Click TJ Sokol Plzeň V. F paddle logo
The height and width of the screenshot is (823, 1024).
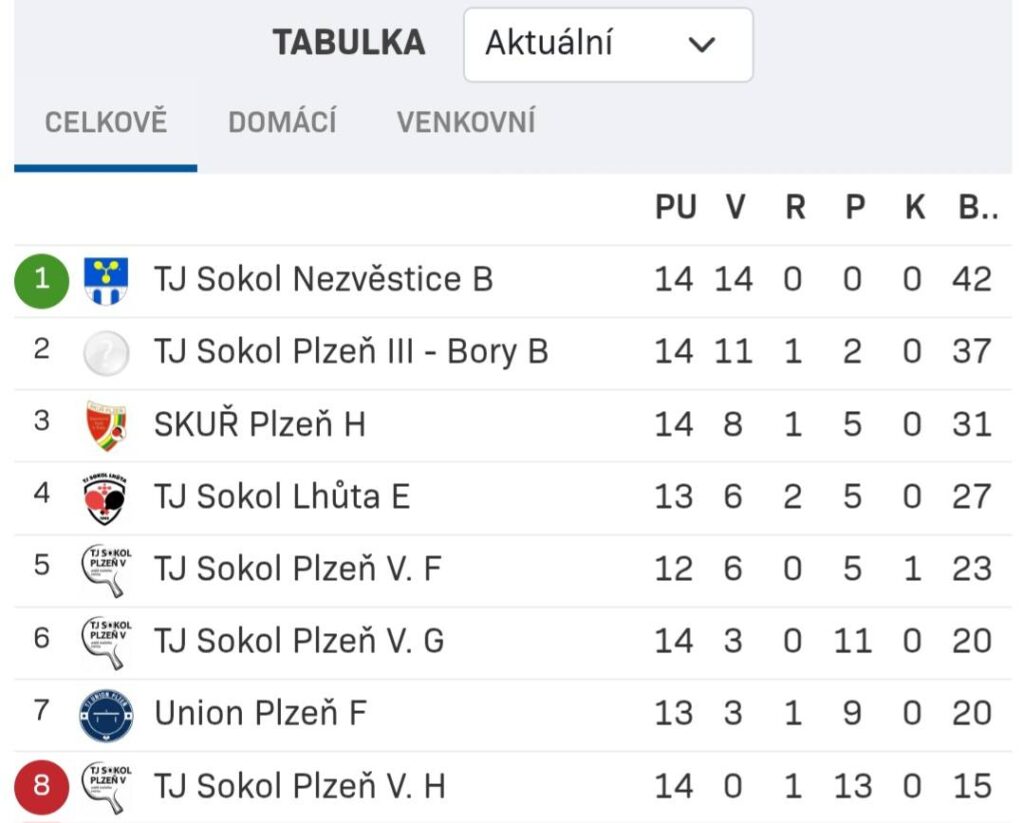(x=105, y=569)
